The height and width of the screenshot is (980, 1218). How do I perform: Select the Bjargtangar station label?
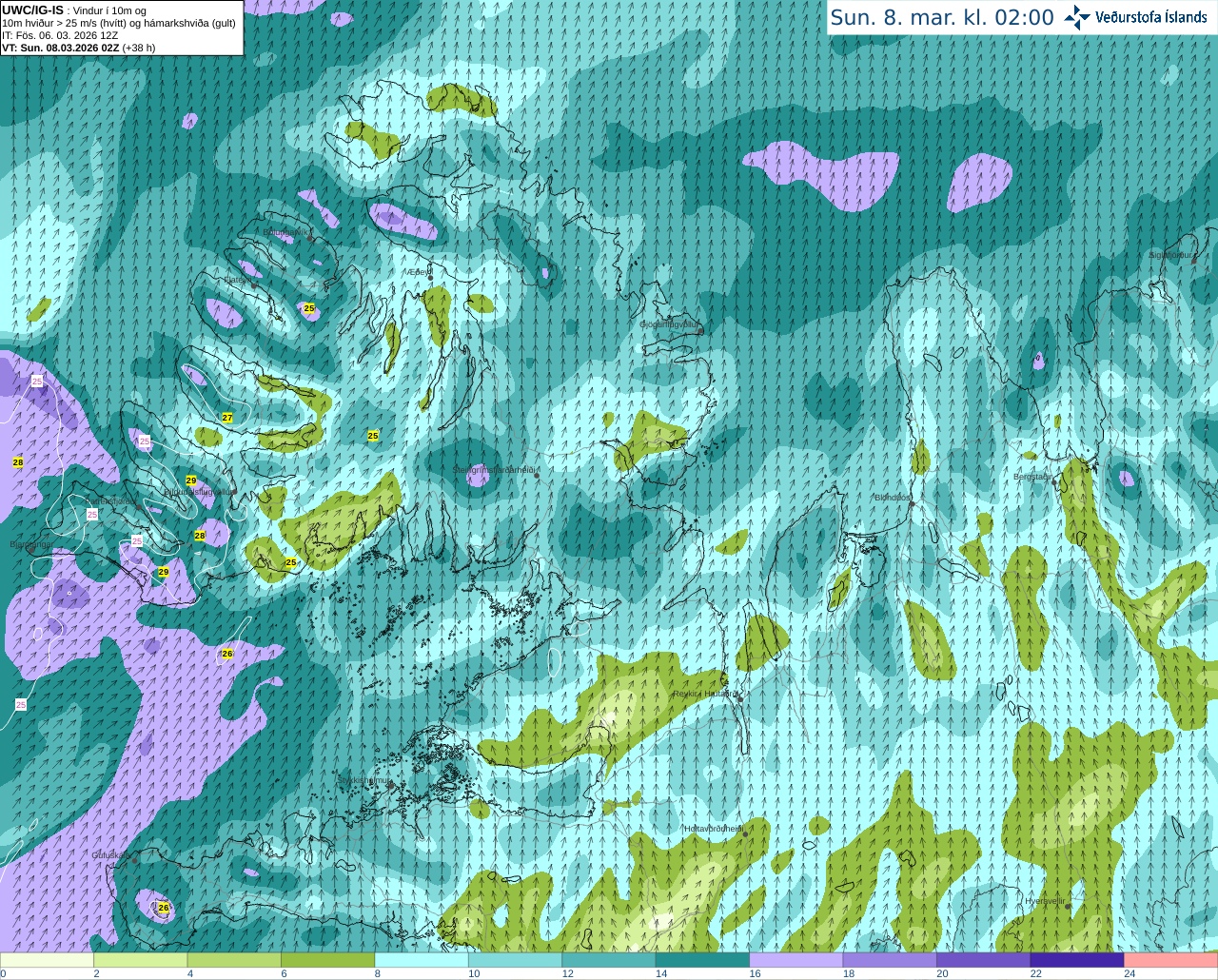[31, 545]
